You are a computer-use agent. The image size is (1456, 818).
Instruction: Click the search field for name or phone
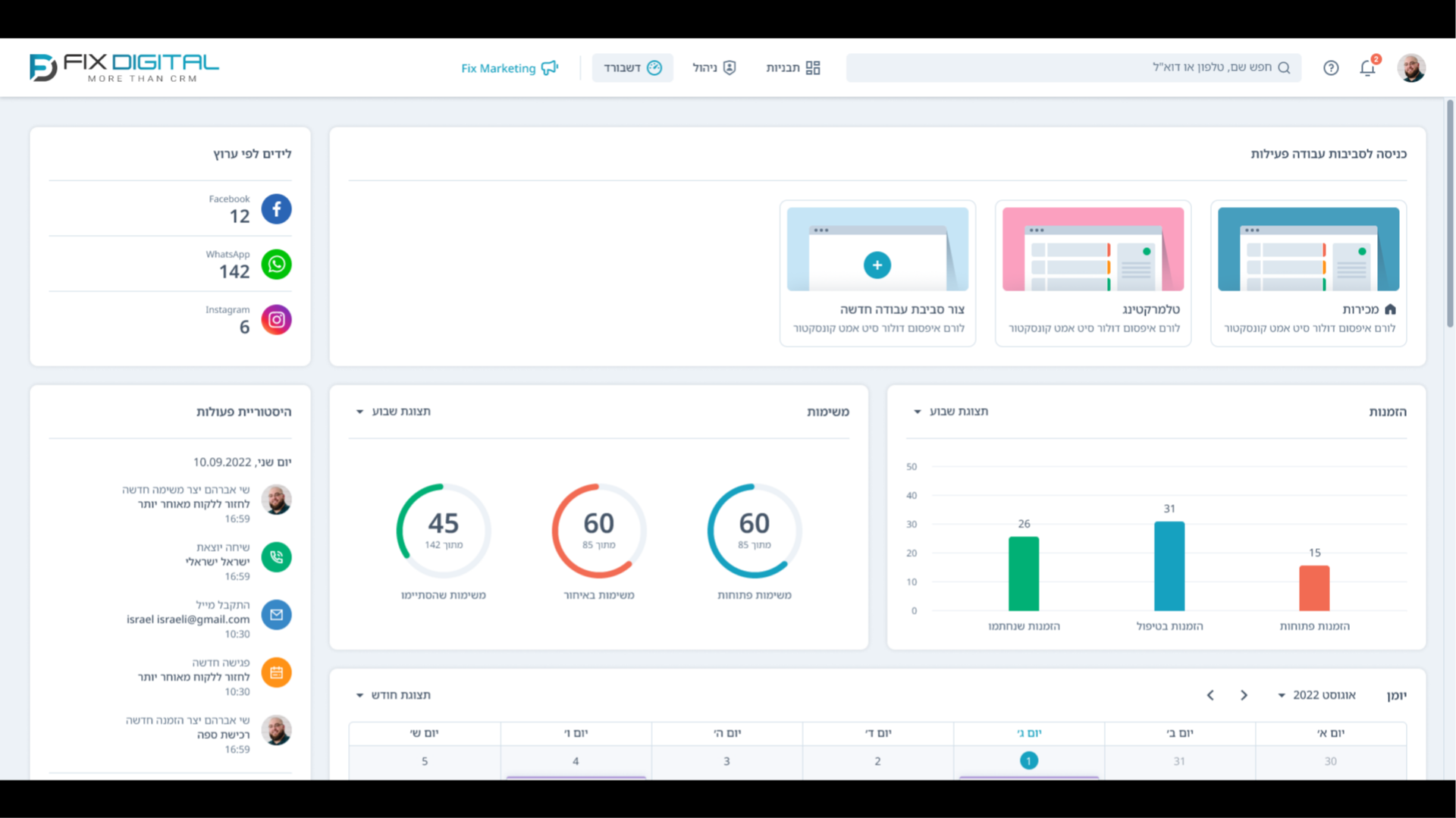click(x=1073, y=67)
